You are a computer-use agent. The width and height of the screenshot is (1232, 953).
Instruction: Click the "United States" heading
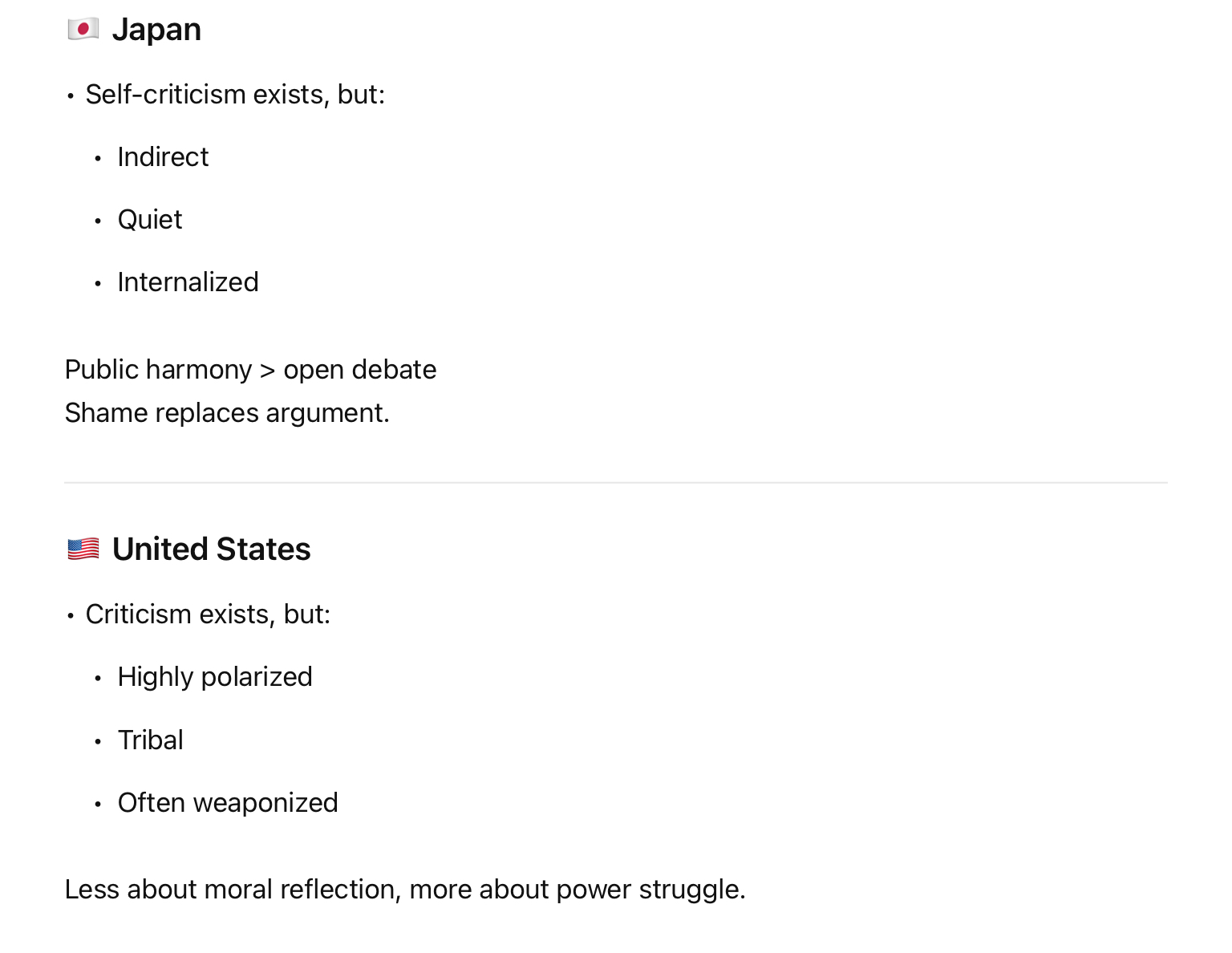[x=211, y=549]
